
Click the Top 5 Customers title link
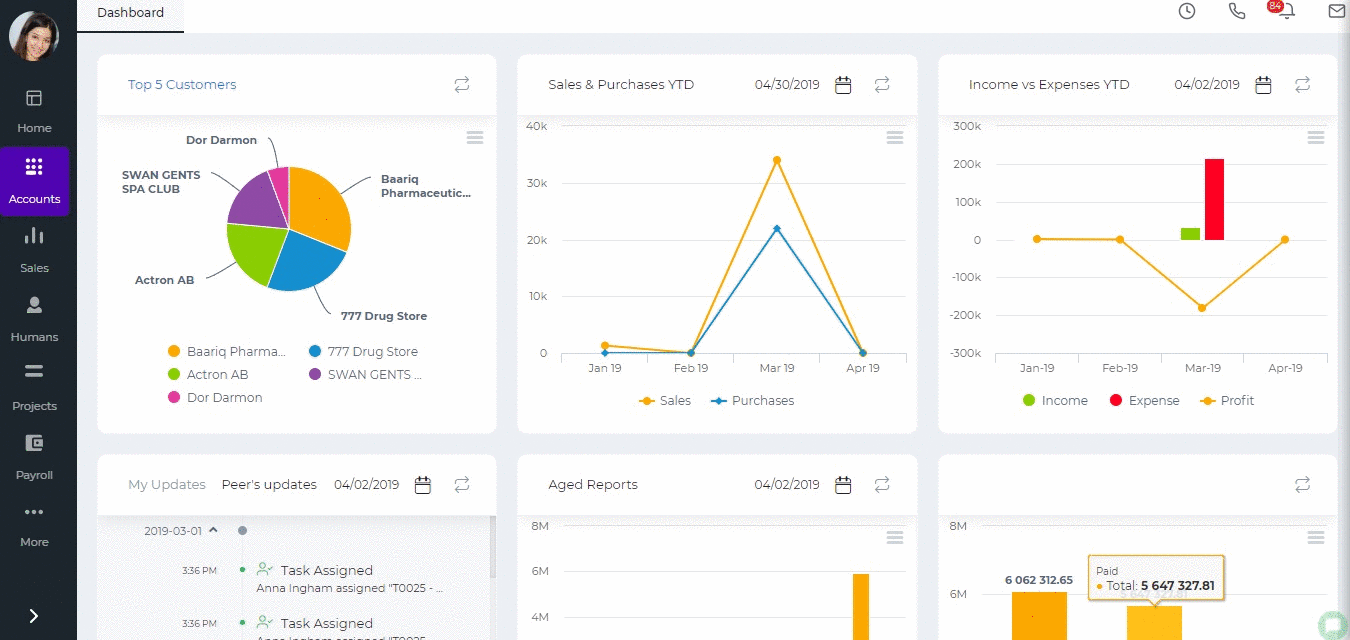pos(182,85)
